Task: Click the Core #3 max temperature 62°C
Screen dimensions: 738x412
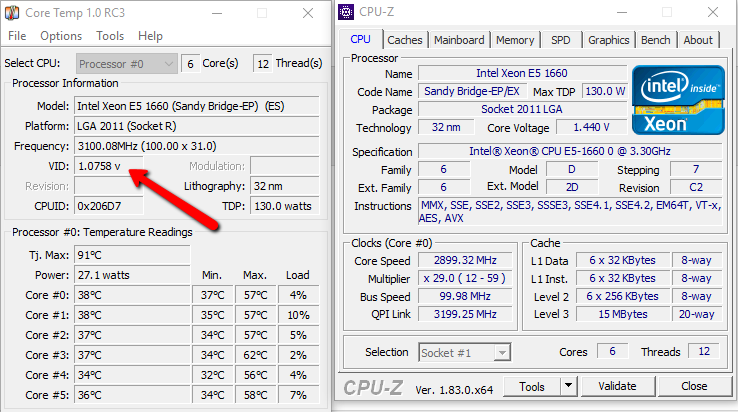Action: 256,355
